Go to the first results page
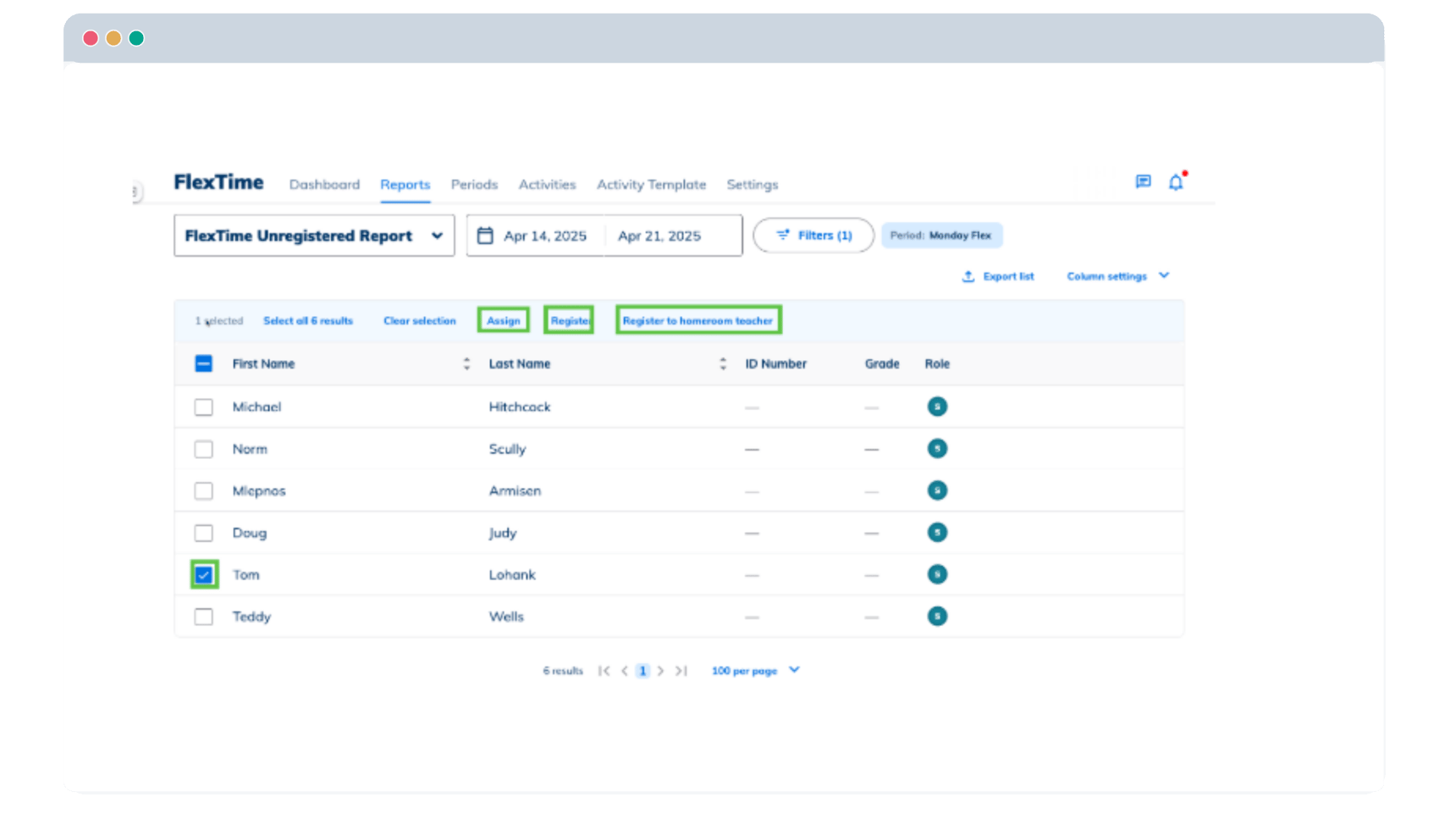The width and height of the screenshot is (1456, 819). pos(604,671)
